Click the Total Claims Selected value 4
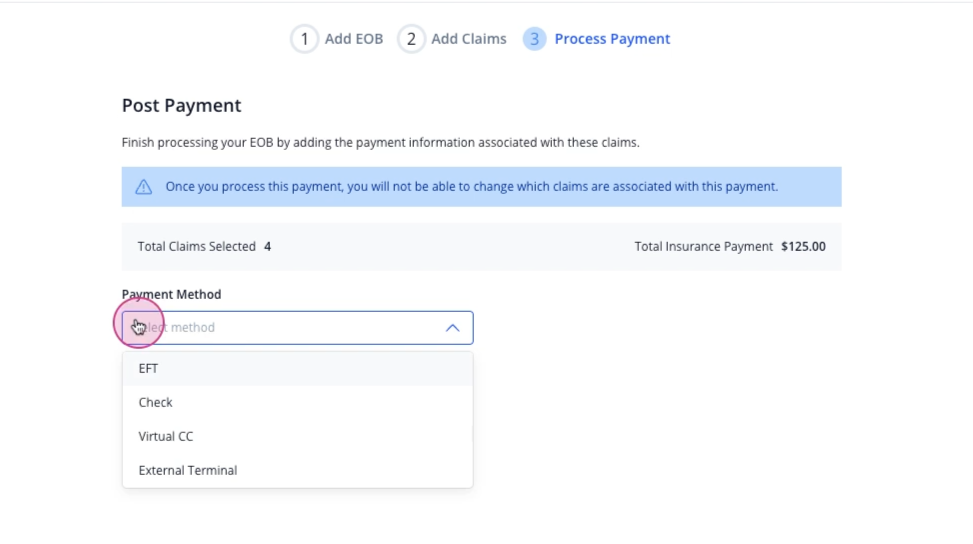Screen dimensions: 973x544 pos(267,246)
